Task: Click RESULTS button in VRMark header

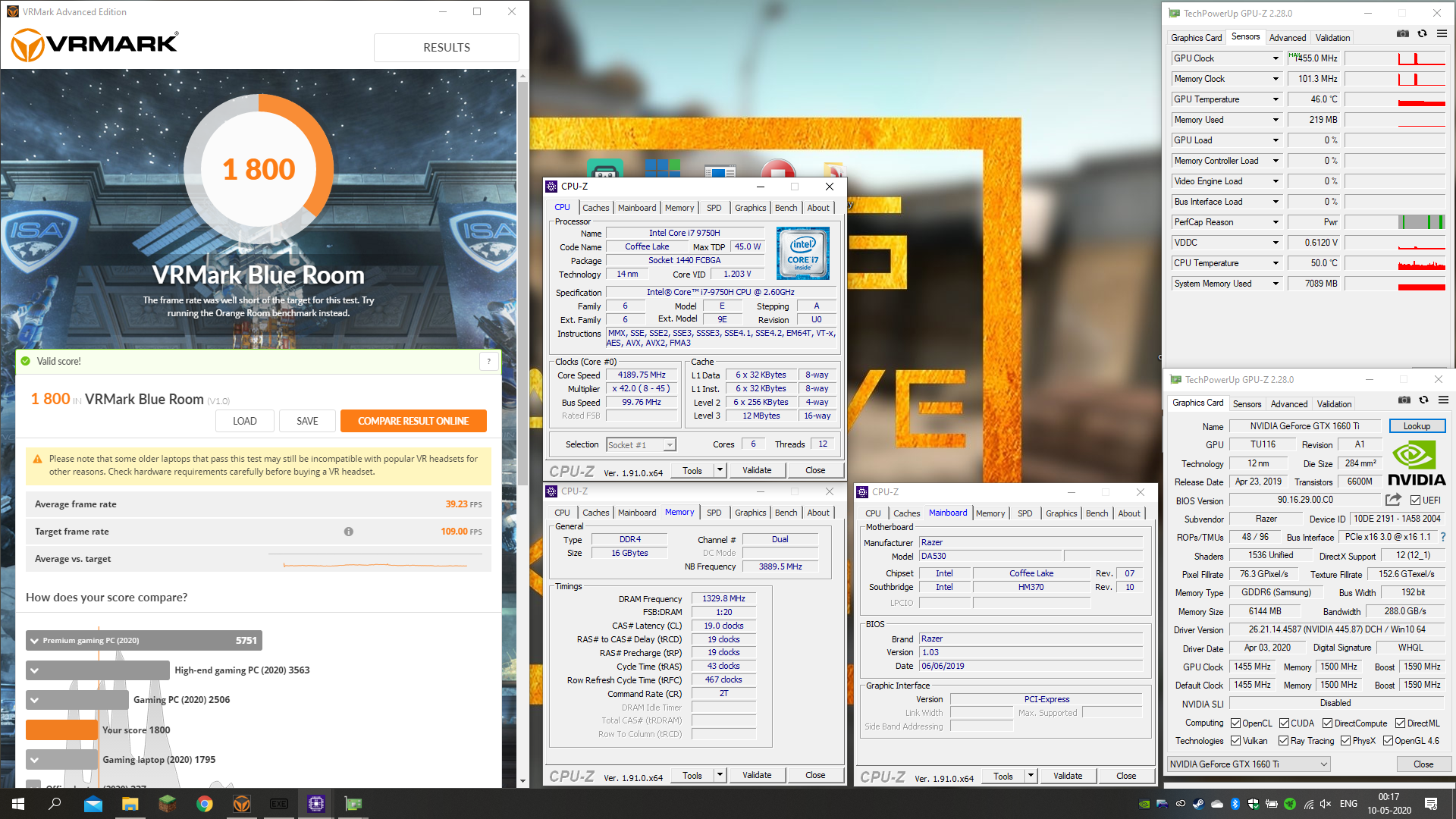Action: (x=447, y=48)
